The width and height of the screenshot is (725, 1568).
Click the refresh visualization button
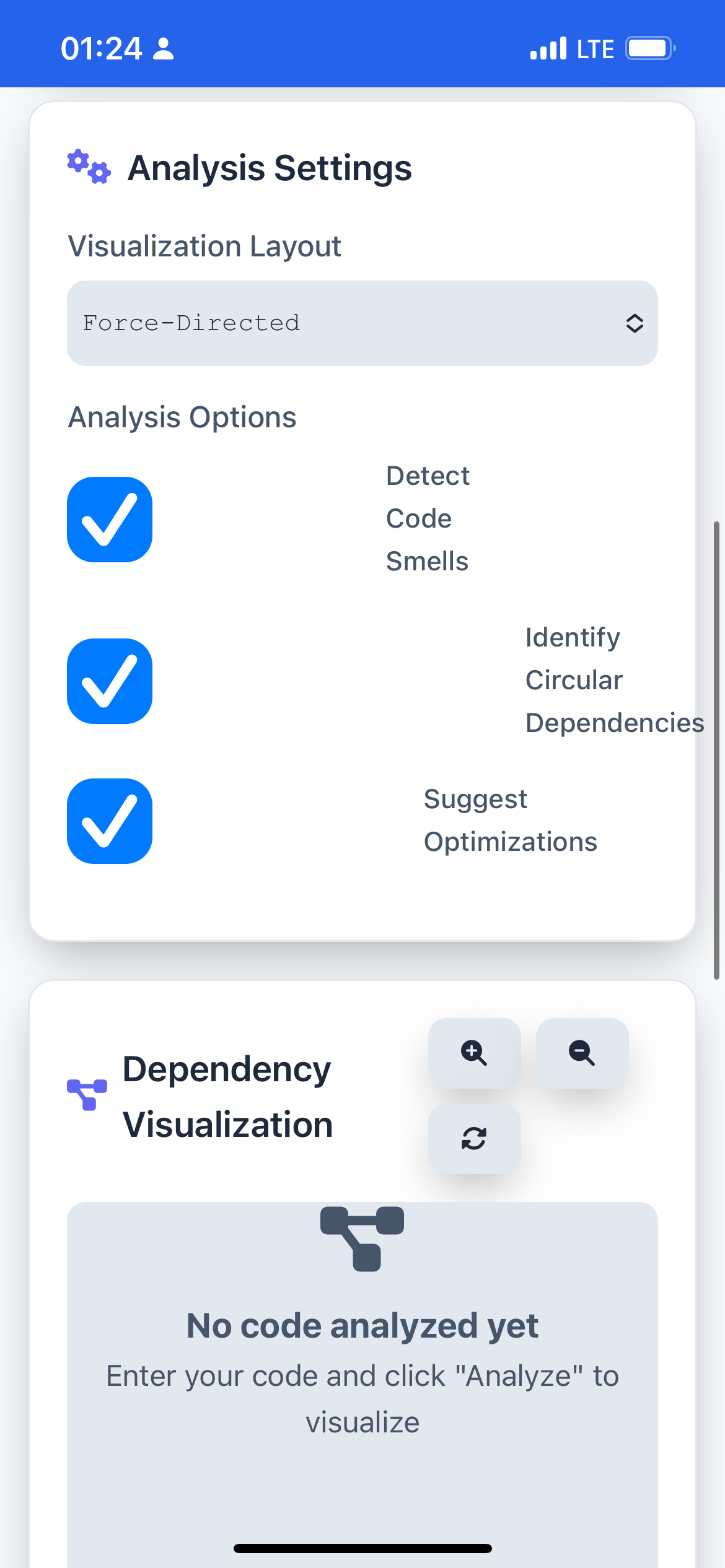tap(474, 1138)
